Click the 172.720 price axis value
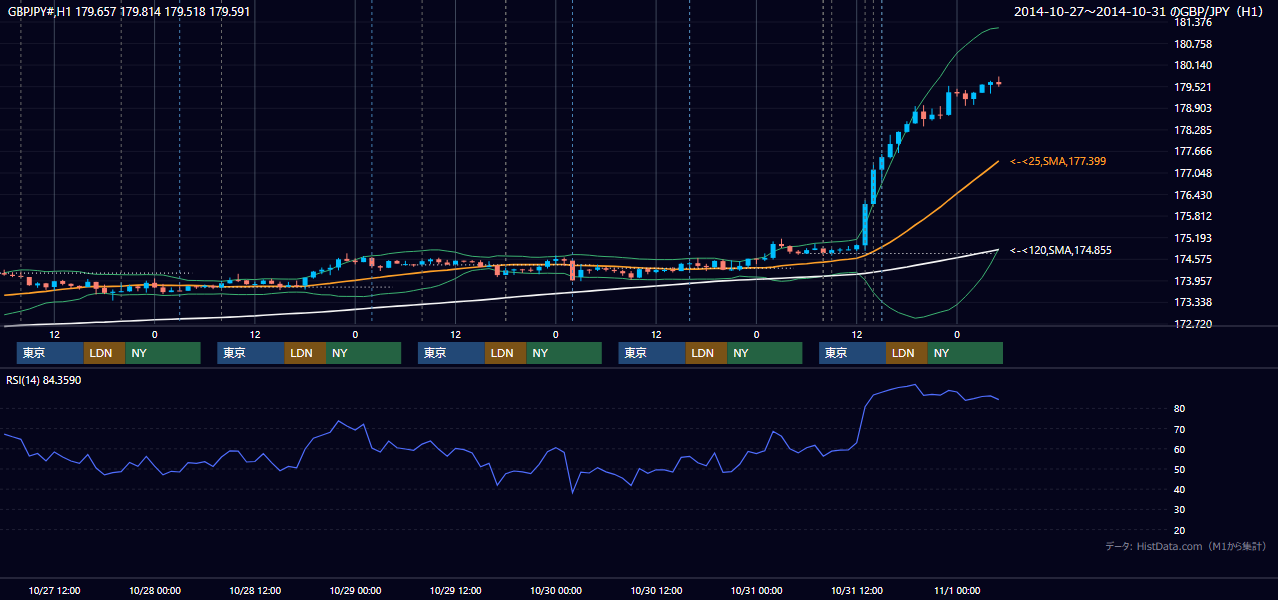Viewport: 1278px width, 600px height. click(x=1192, y=324)
